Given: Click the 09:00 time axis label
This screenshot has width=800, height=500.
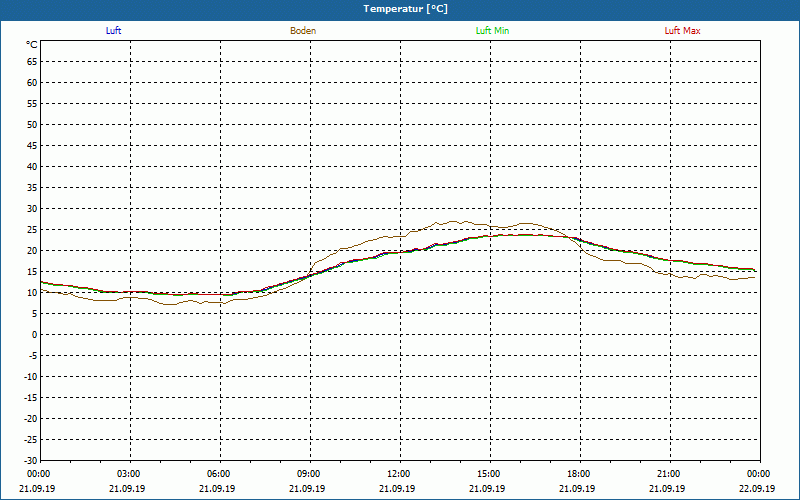Looking at the screenshot, I should click(x=308, y=474).
